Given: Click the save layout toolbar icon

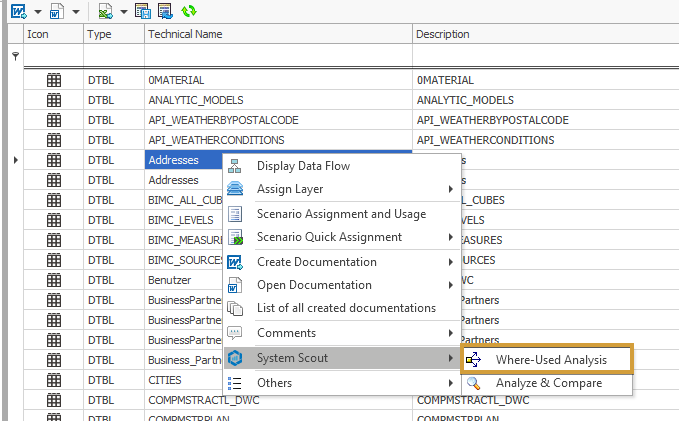Looking at the screenshot, I should coord(142,11).
